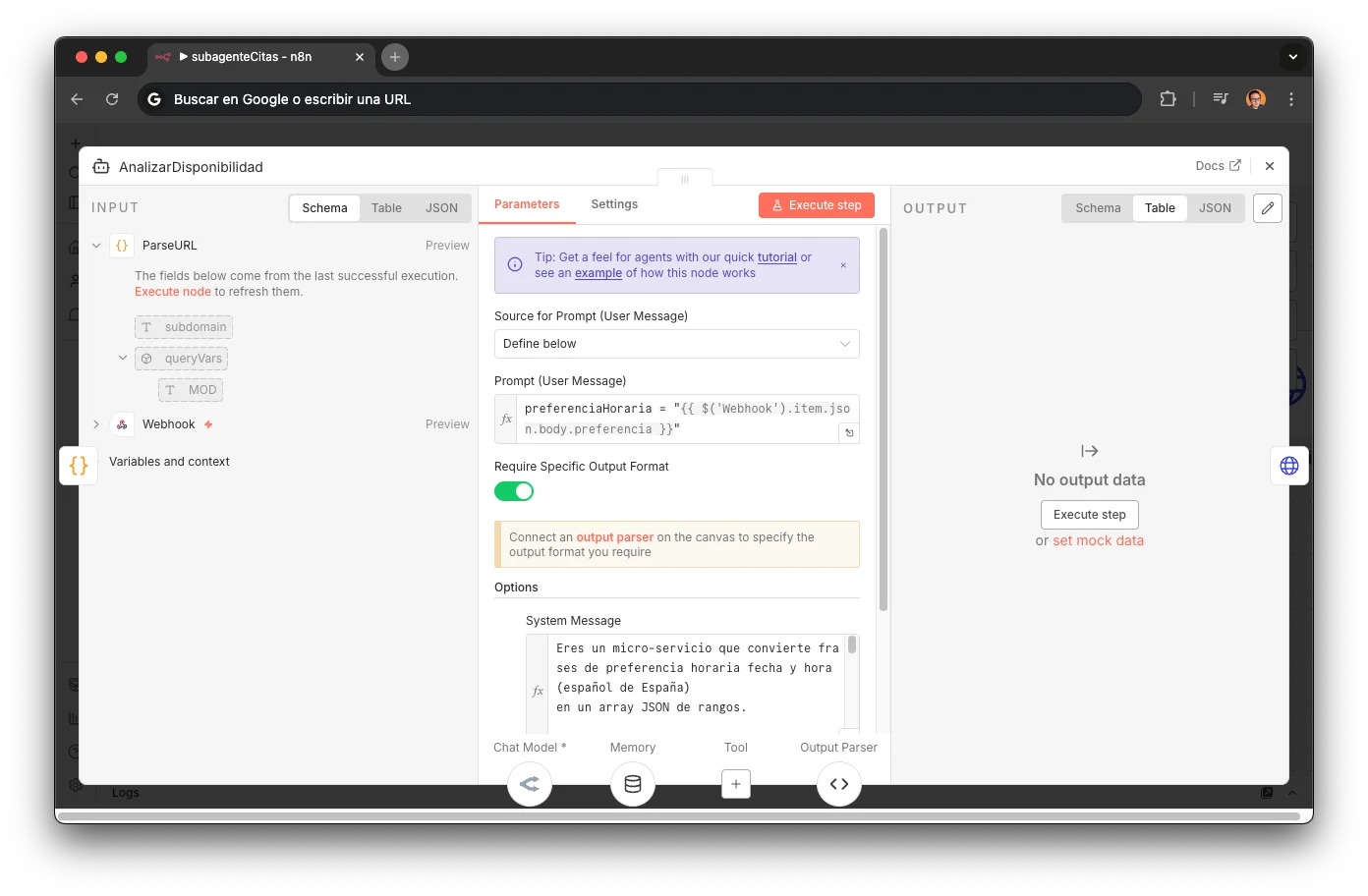Collapse the ParseURL node fields
The image size is (1368, 896).
[95, 245]
